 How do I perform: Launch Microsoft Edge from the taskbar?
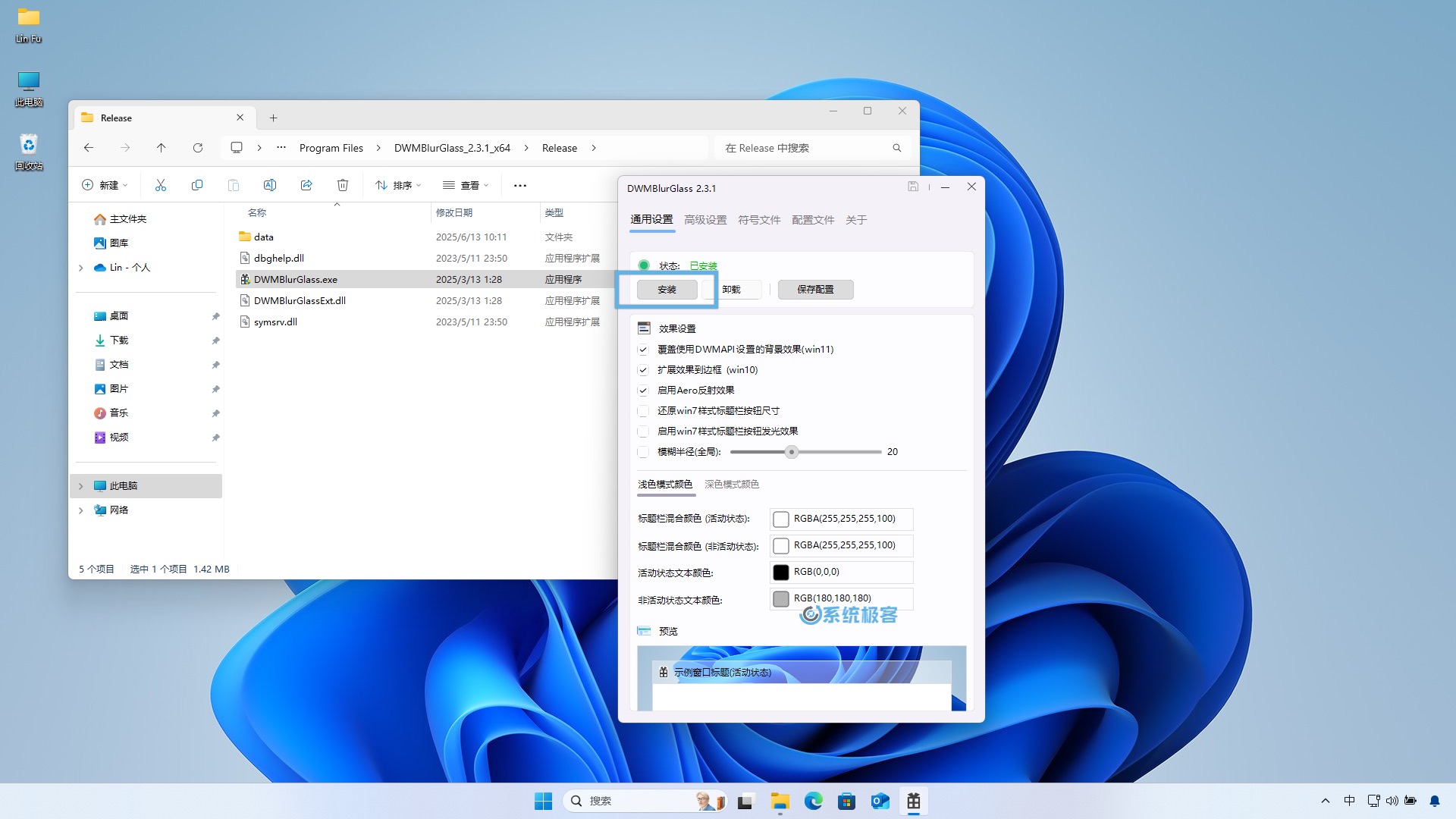coord(814,801)
